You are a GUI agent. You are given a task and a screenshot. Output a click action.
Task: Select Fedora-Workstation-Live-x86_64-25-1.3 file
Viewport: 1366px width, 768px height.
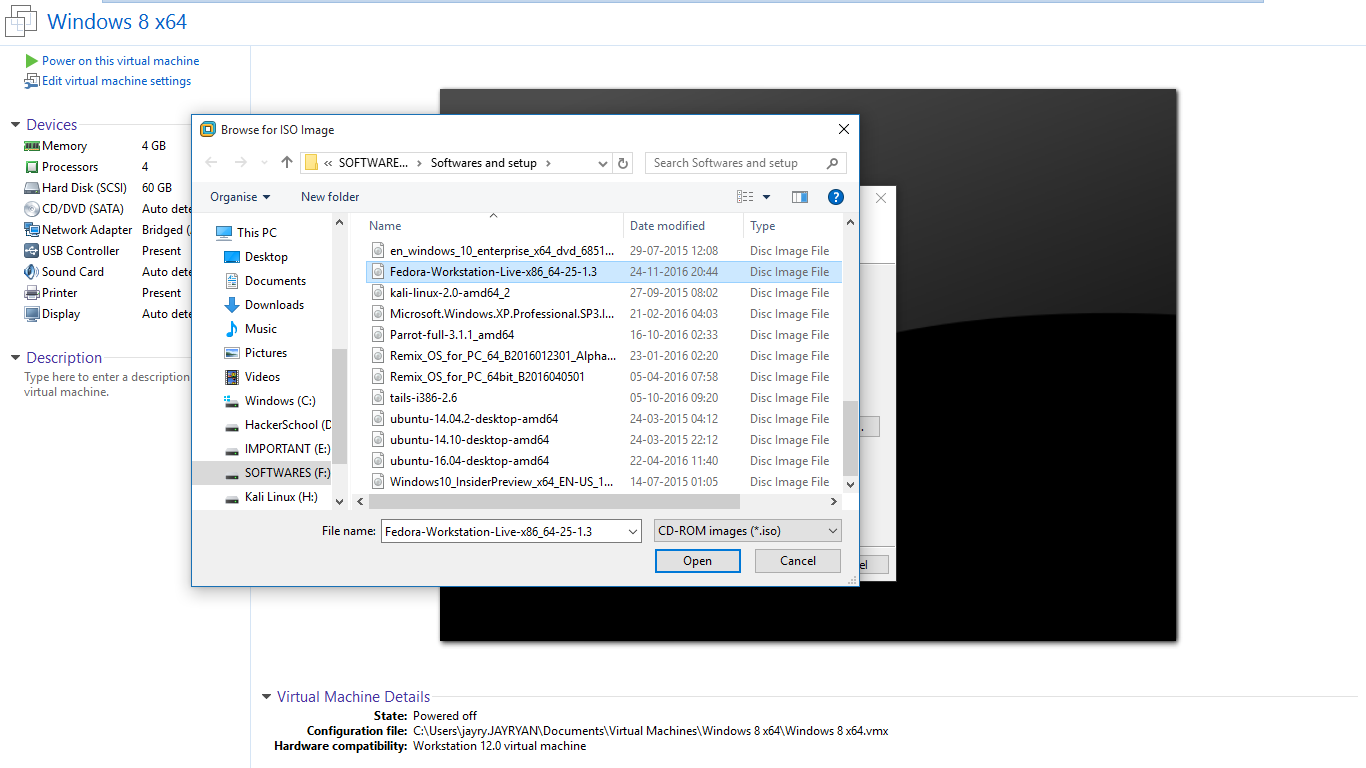[x=603, y=272]
